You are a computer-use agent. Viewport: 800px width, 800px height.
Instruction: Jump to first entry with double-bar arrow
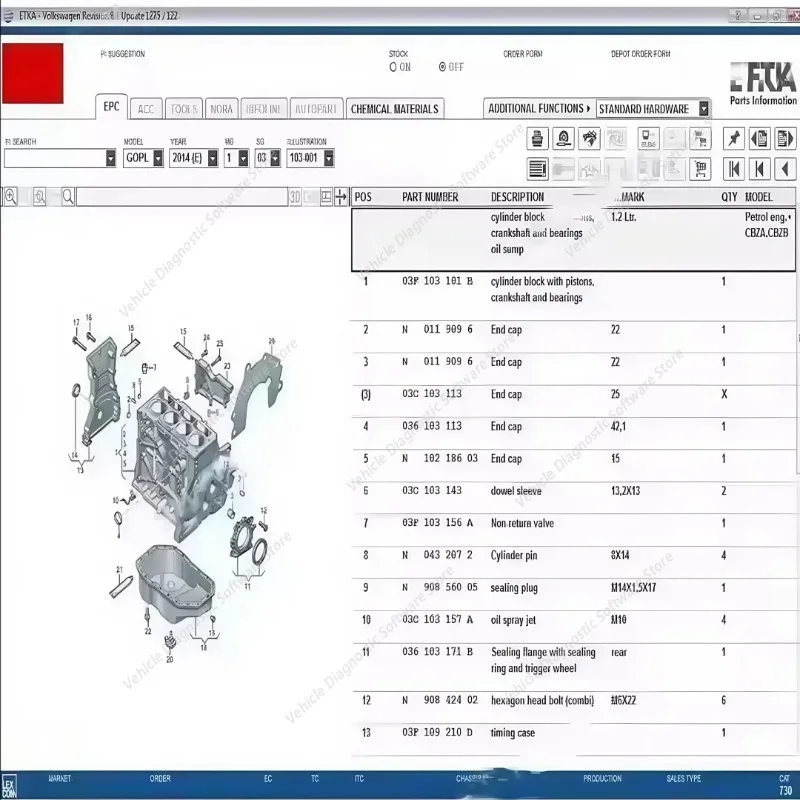coord(734,169)
